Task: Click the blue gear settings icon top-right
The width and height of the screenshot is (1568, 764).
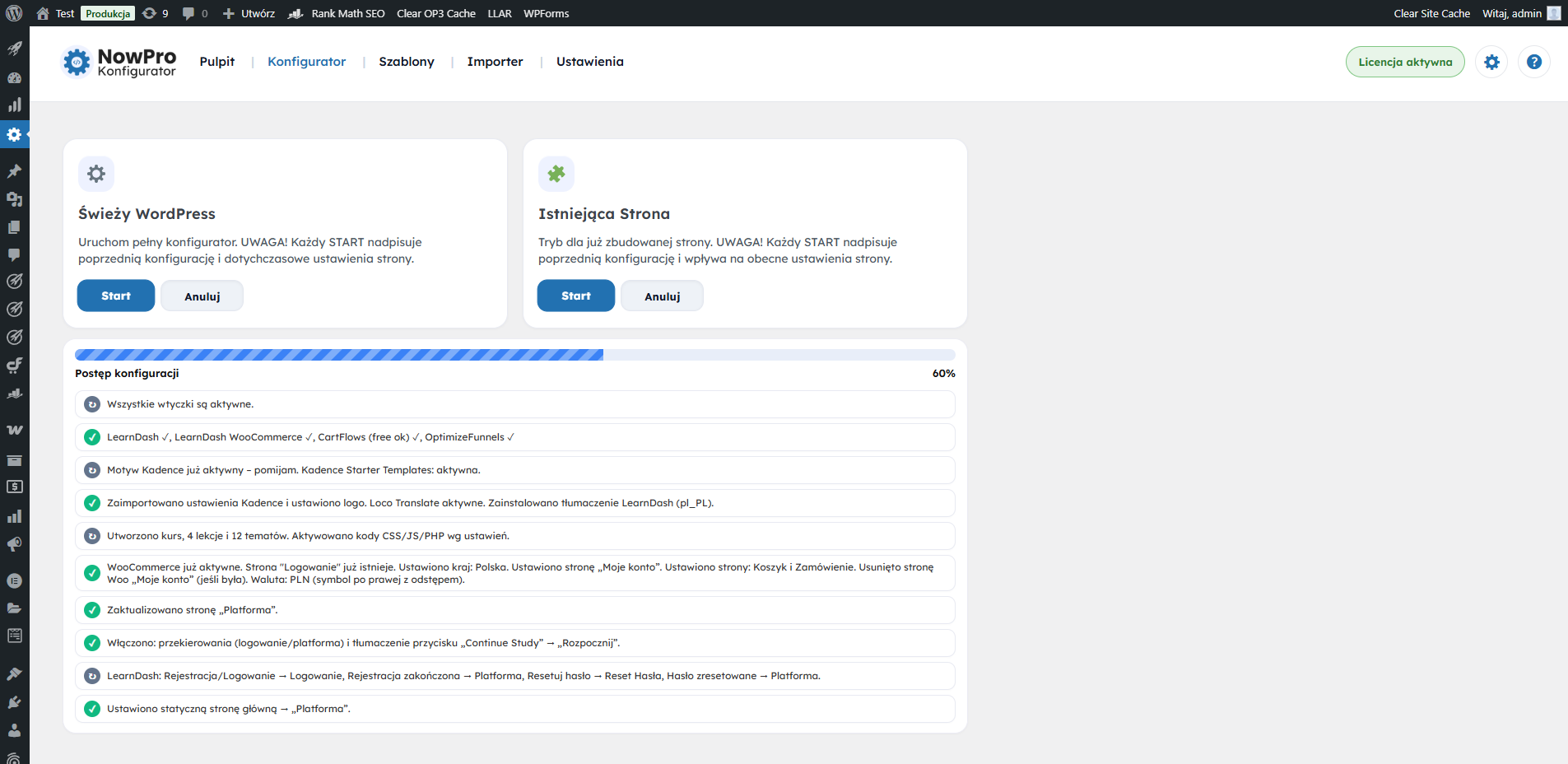Action: click(x=1491, y=62)
